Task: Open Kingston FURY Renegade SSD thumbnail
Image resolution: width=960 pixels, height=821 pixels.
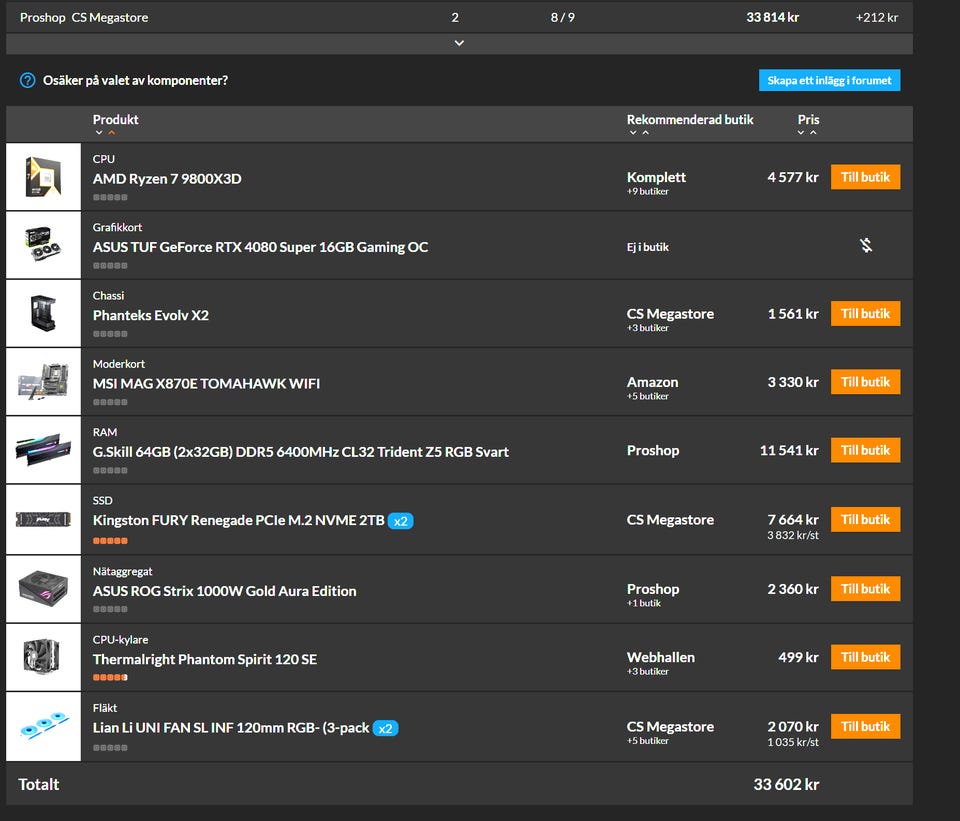Action: coord(43,520)
